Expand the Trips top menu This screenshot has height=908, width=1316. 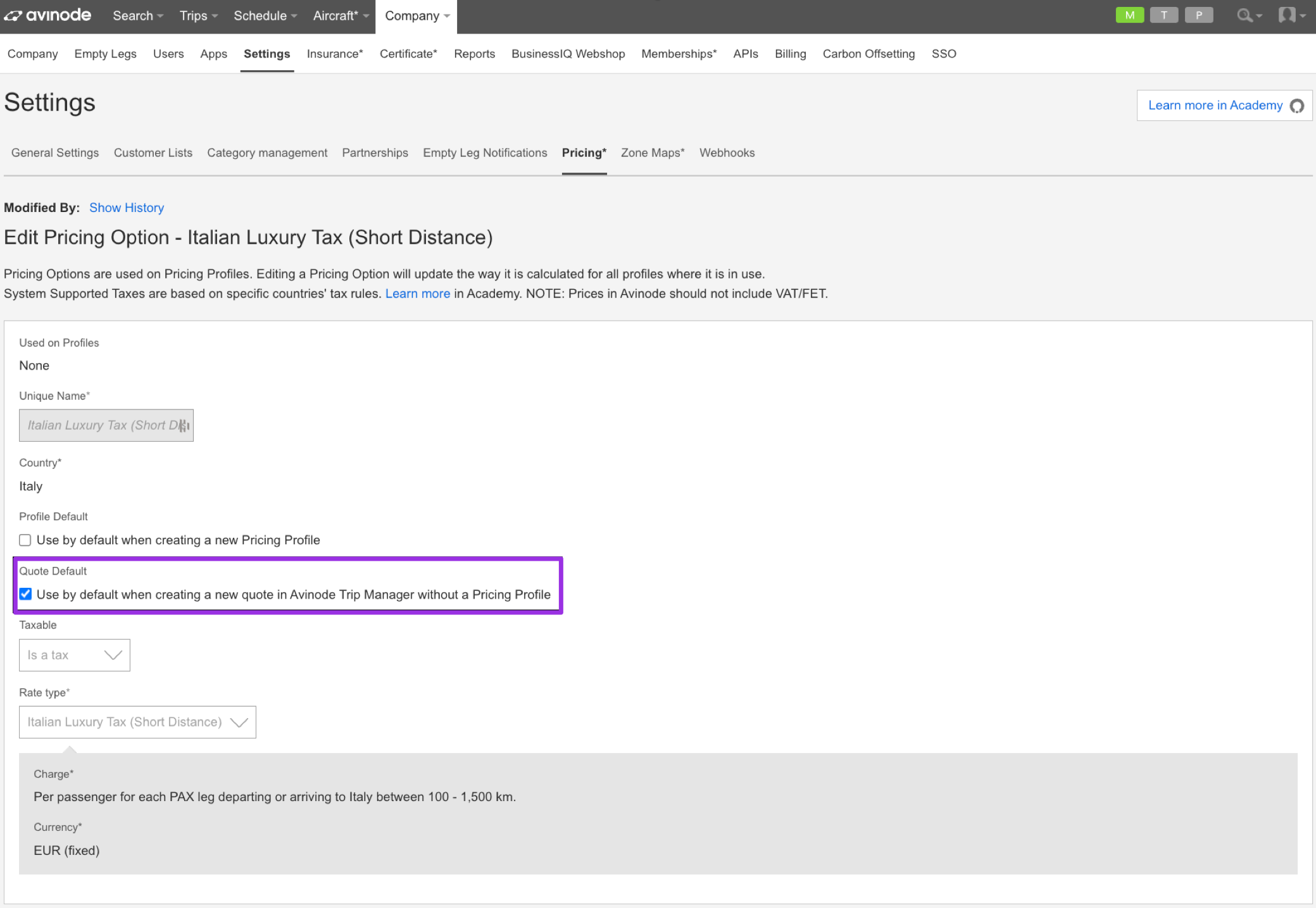(199, 16)
